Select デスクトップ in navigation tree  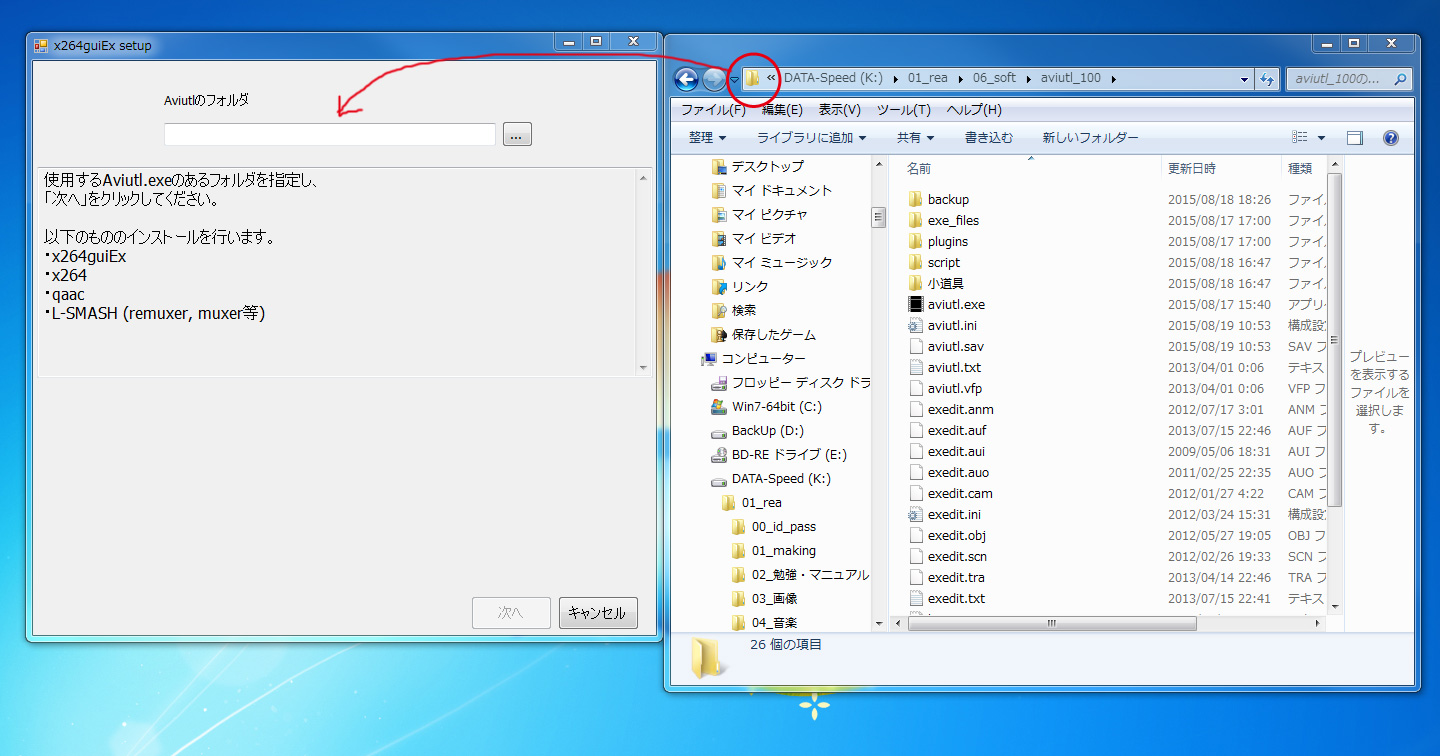pyautogui.click(x=766, y=166)
